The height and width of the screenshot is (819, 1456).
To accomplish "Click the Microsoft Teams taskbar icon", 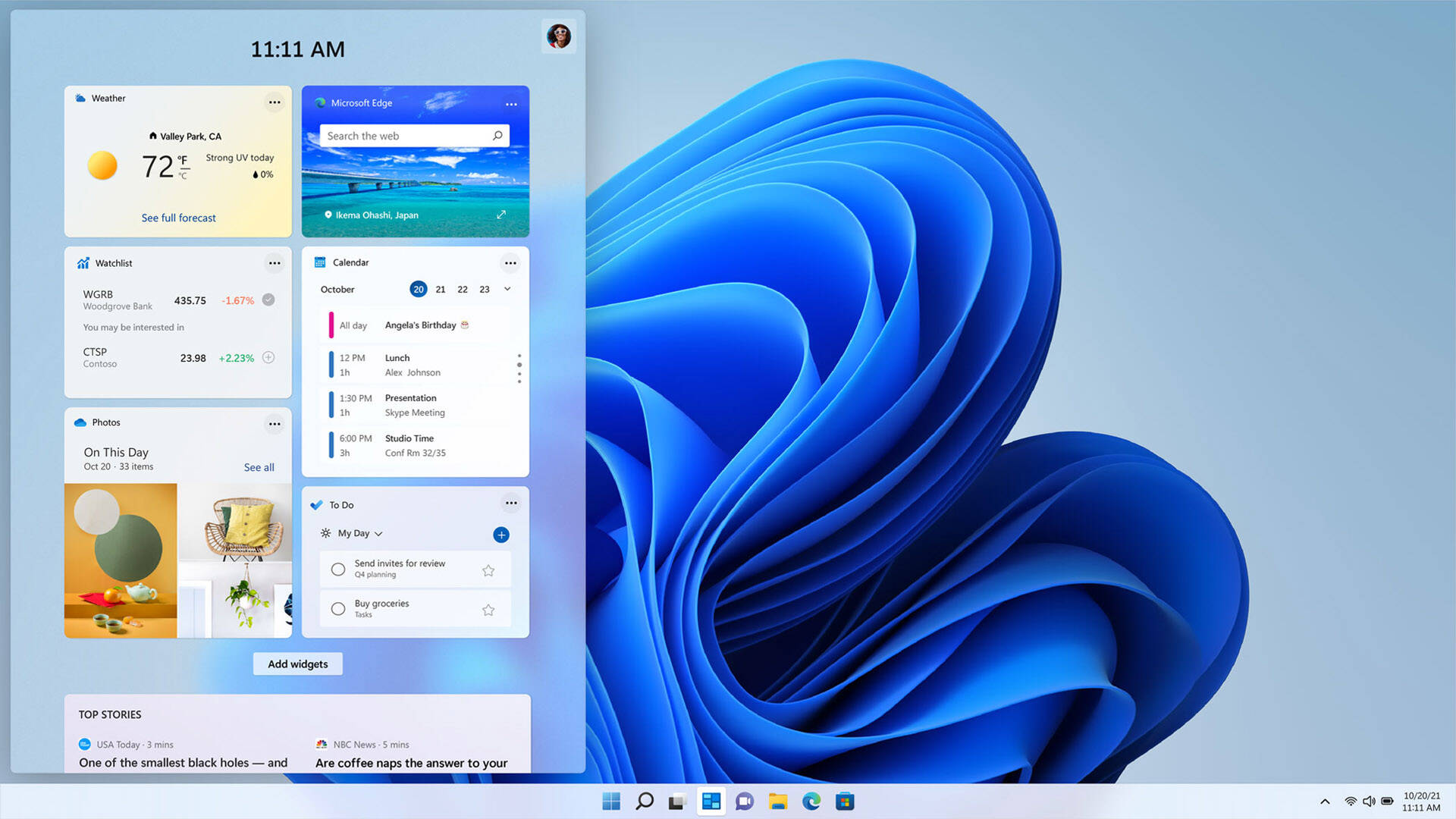I will pyautogui.click(x=744, y=801).
